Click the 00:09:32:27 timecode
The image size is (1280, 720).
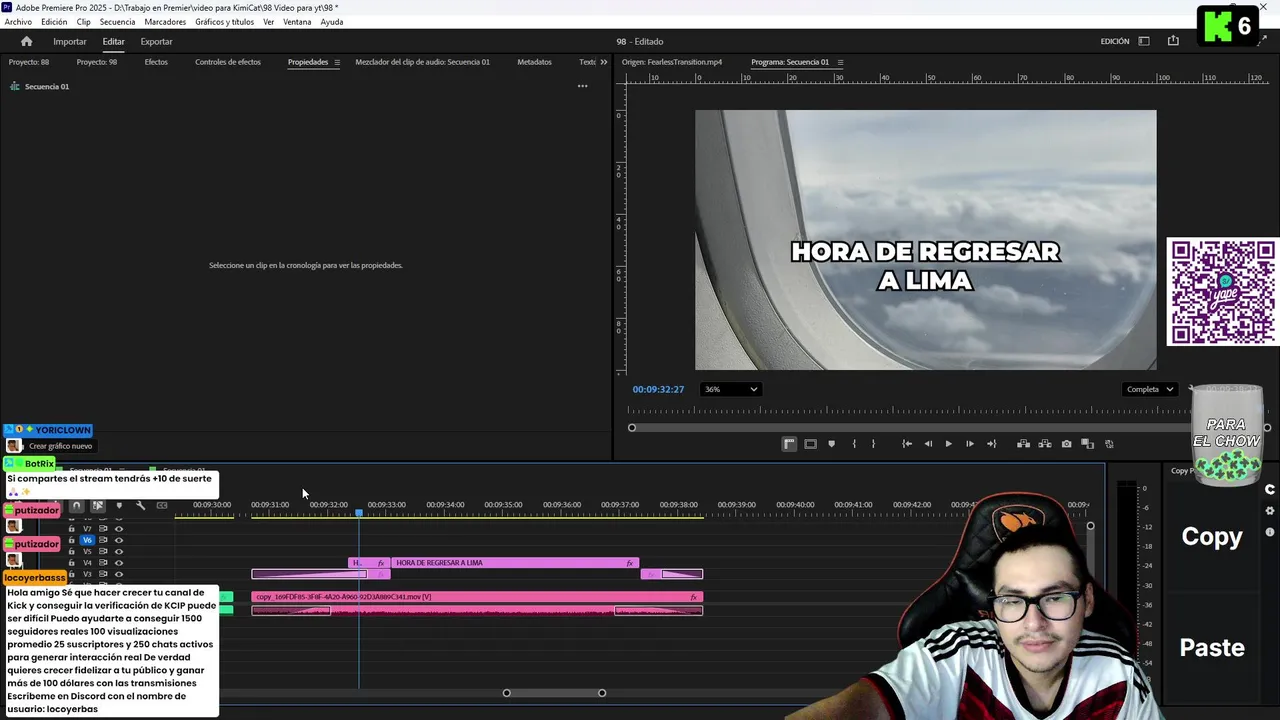(x=658, y=389)
